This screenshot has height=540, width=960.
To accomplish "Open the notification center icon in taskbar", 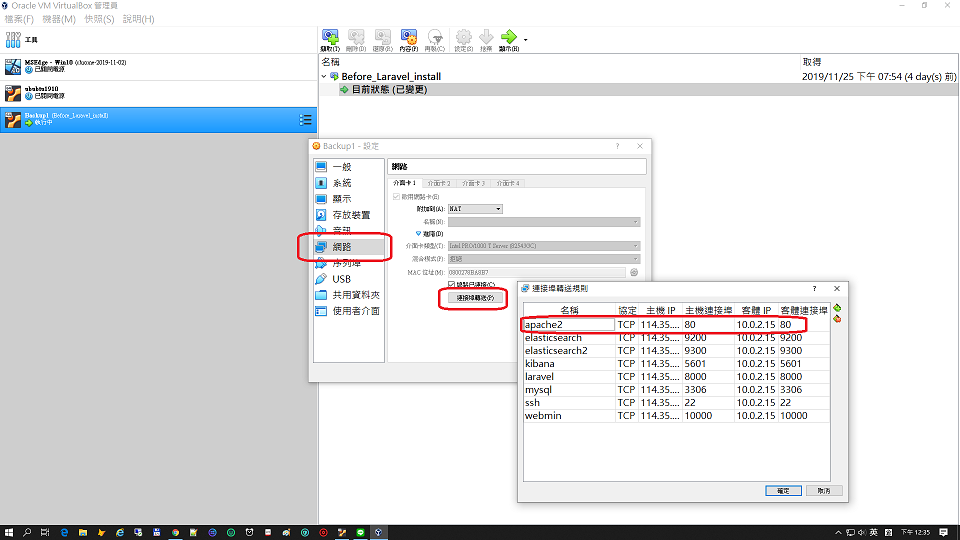I will (943, 533).
